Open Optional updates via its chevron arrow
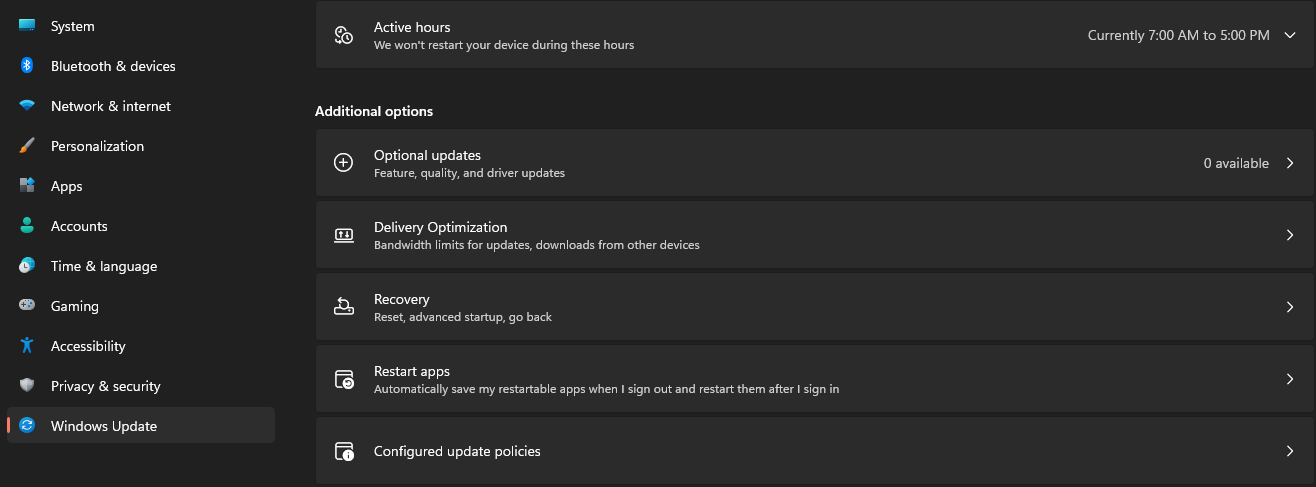This screenshot has height=487, width=1316. click(x=1290, y=163)
